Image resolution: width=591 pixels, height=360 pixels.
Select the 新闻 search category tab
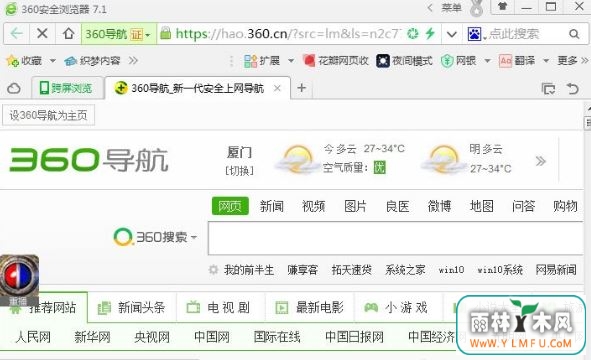[271, 206]
